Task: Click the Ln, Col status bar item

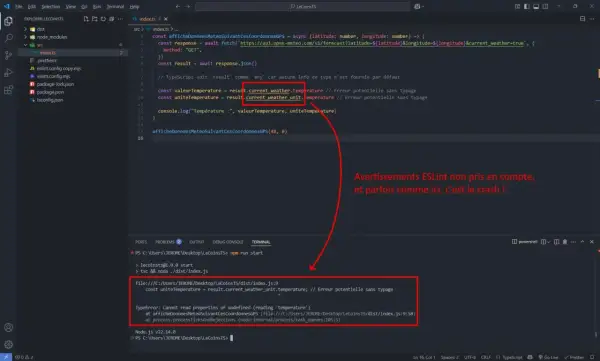Action: click(x=424, y=357)
